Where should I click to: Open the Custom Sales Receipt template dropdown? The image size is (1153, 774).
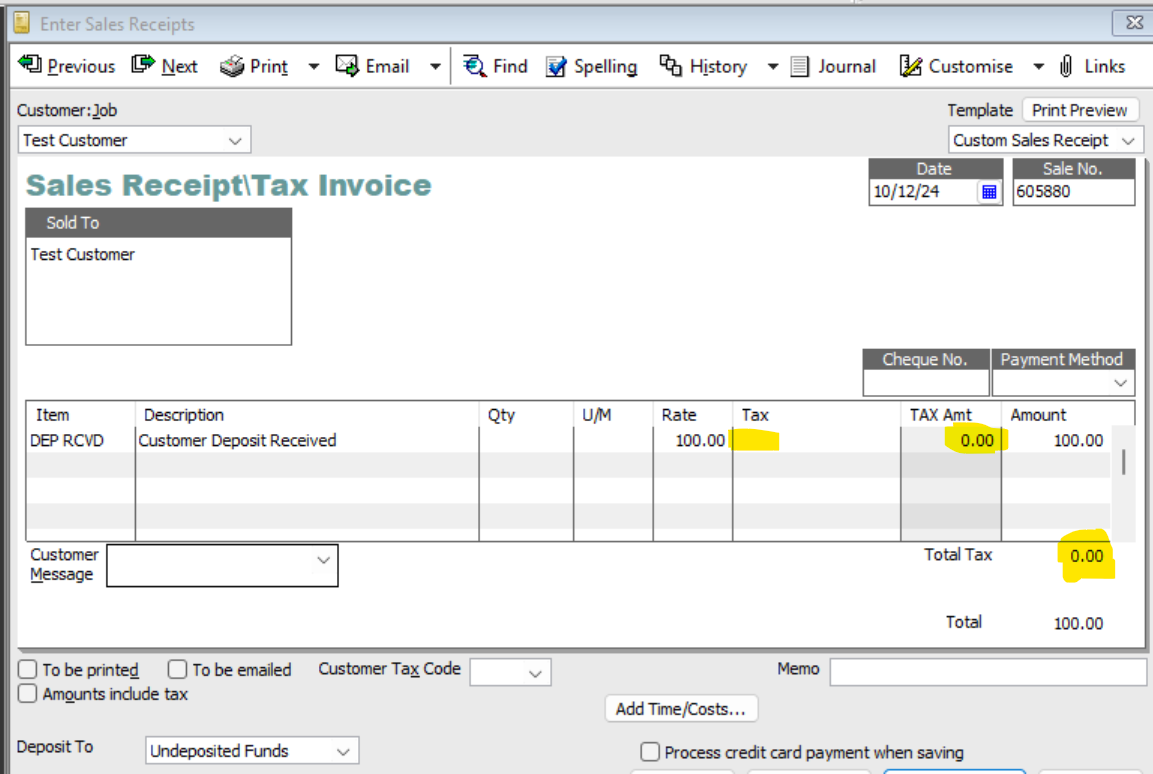coord(1128,140)
